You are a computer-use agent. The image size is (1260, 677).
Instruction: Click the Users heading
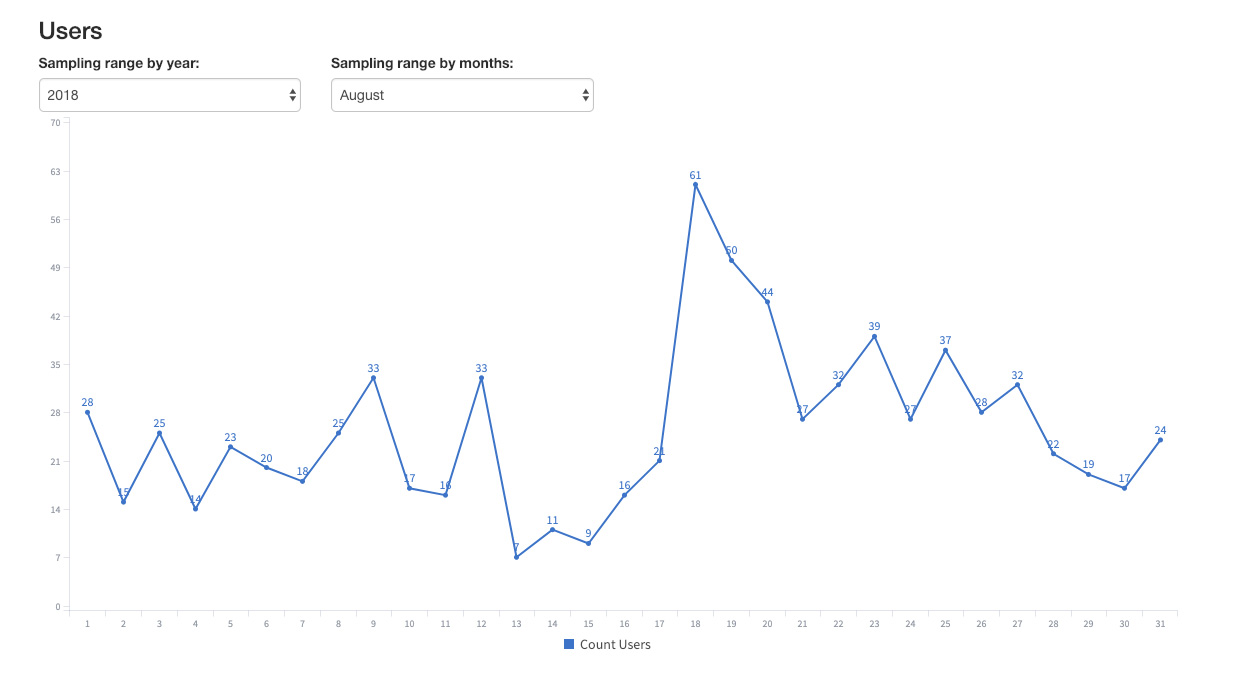click(x=71, y=31)
